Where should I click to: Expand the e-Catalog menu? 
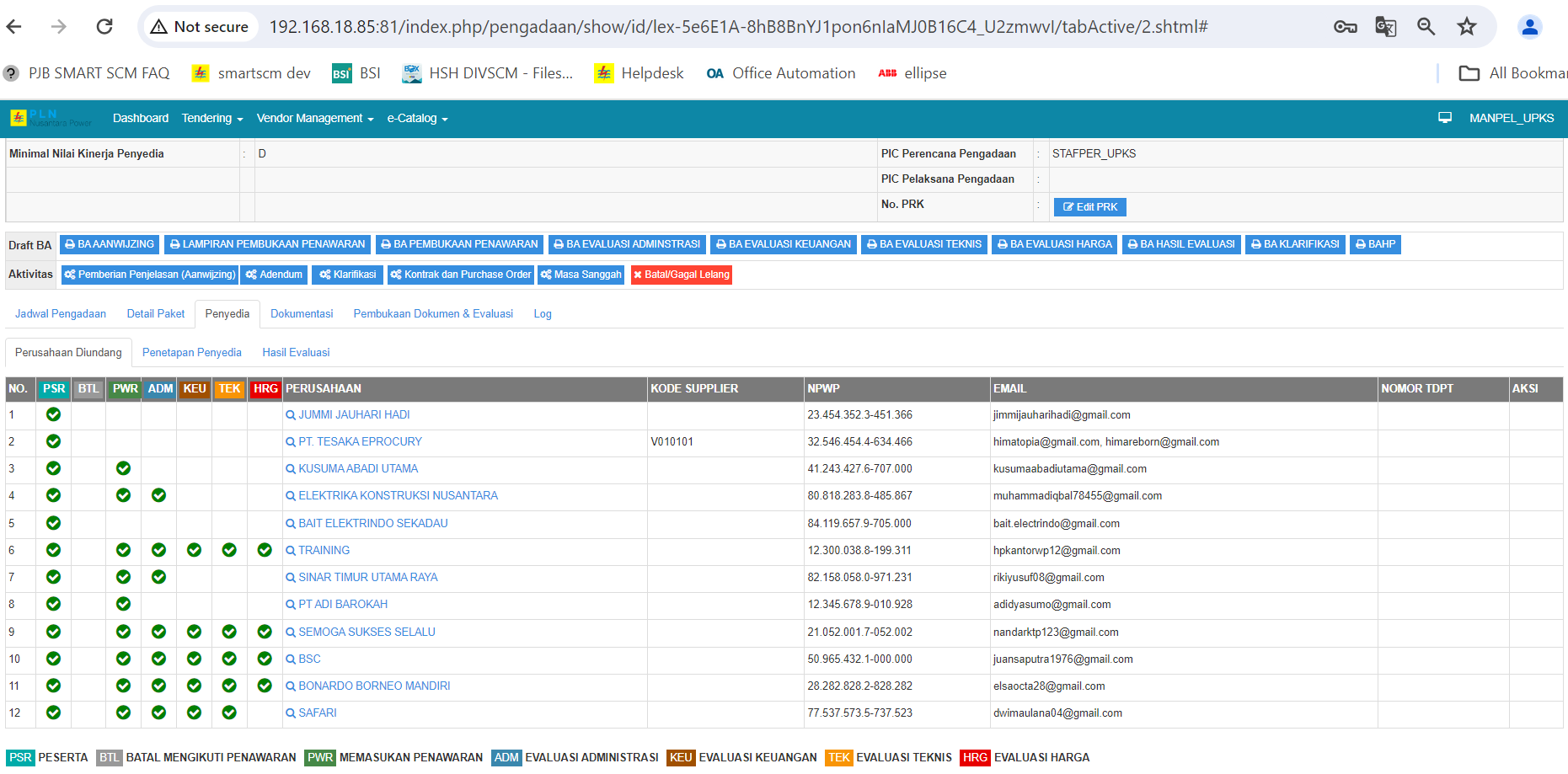(417, 118)
